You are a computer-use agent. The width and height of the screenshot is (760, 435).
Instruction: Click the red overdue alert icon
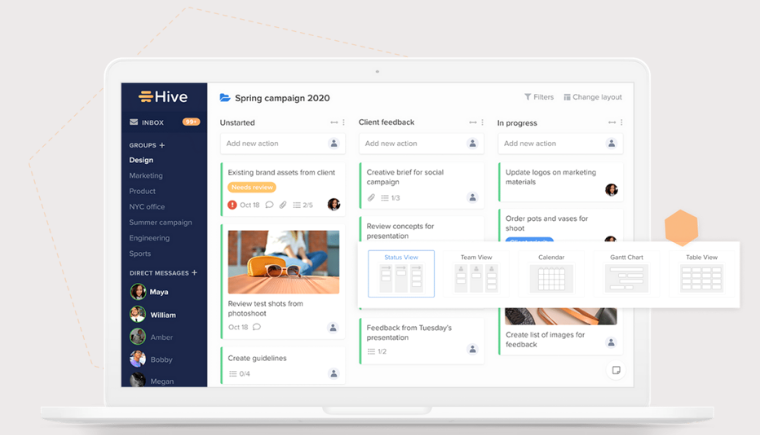coord(232,205)
